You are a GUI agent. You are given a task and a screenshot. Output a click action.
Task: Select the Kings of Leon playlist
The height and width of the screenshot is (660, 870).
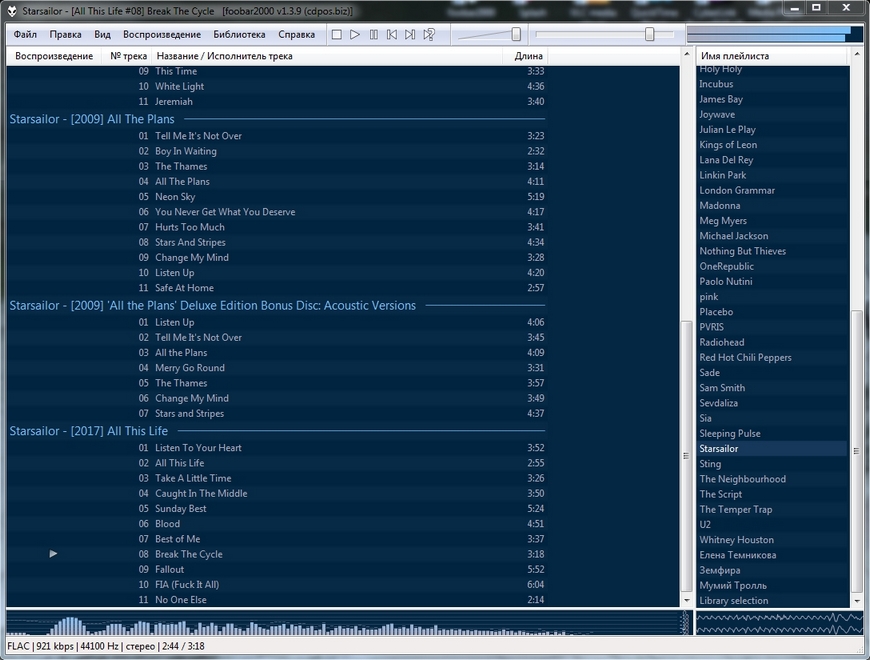click(772, 145)
